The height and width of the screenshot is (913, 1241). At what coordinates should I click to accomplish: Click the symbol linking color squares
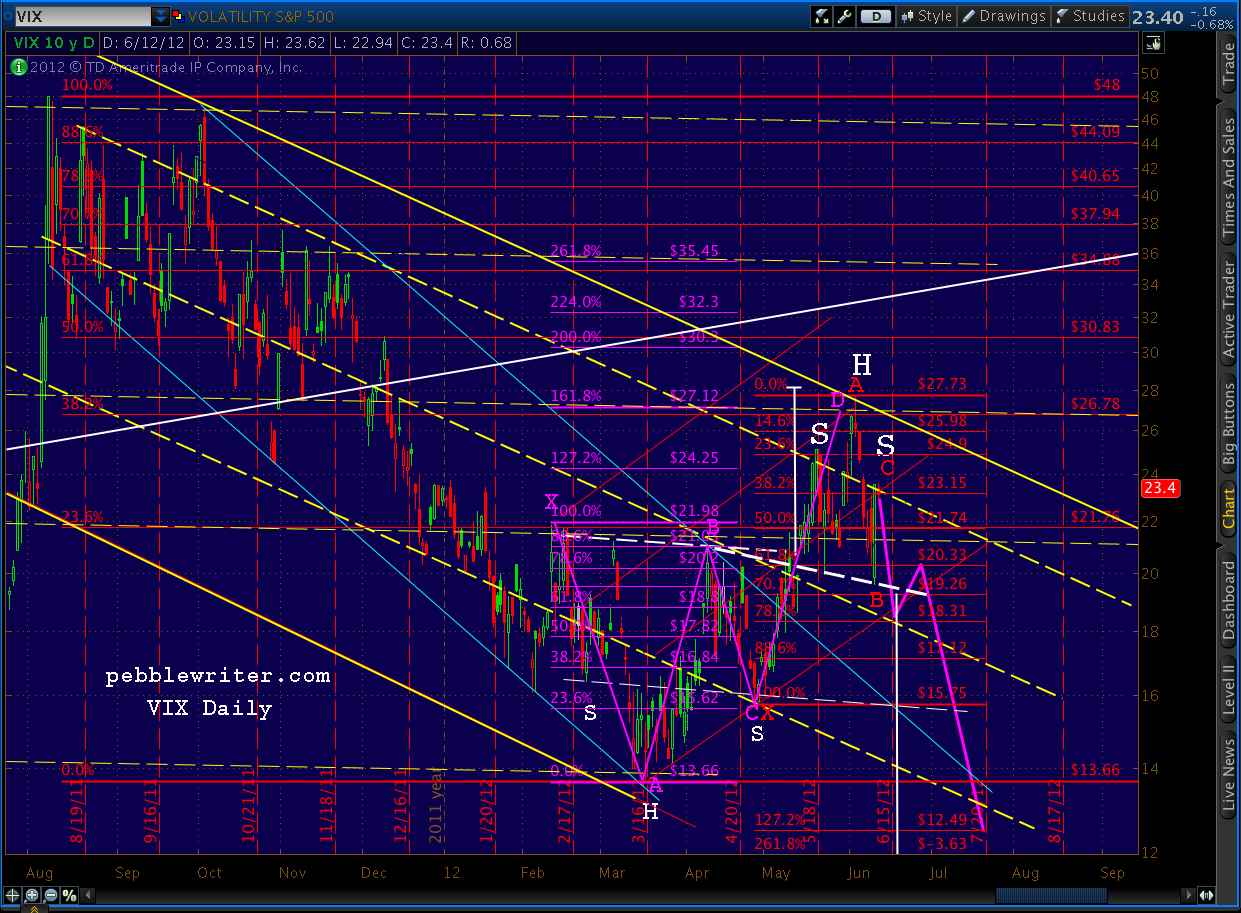click(179, 15)
